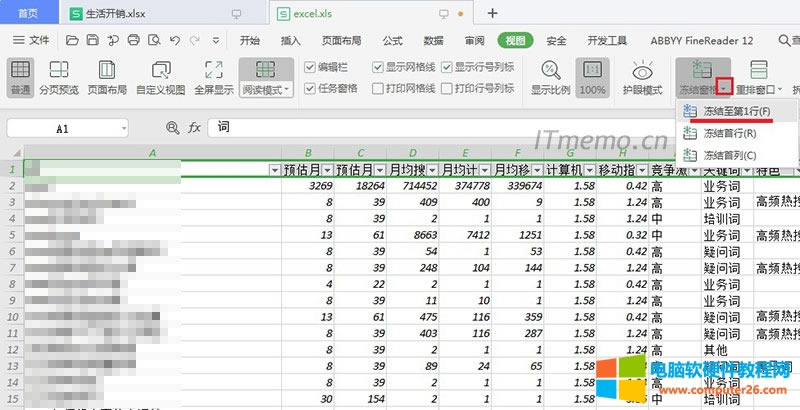
Task: Uncheck the Formula Bar checkbox (编辑栏)
Action: tap(311, 68)
